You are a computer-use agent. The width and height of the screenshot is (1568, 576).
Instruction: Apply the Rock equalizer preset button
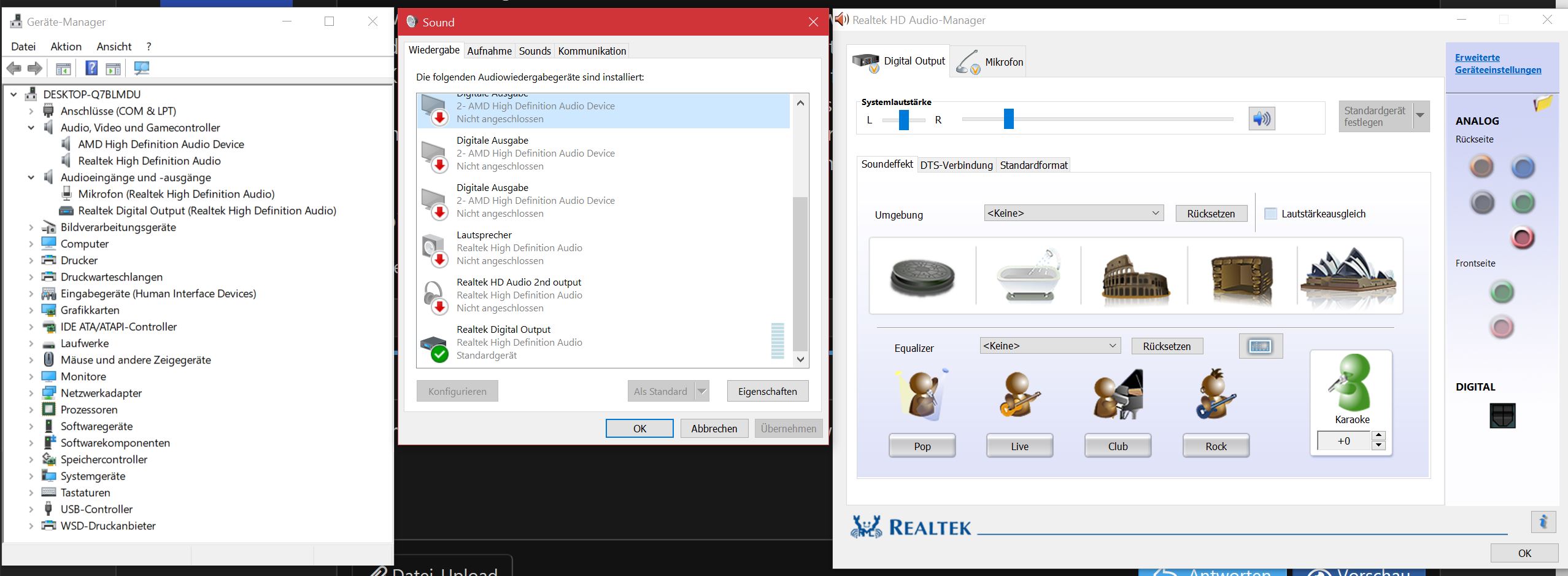pyautogui.click(x=1216, y=446)
